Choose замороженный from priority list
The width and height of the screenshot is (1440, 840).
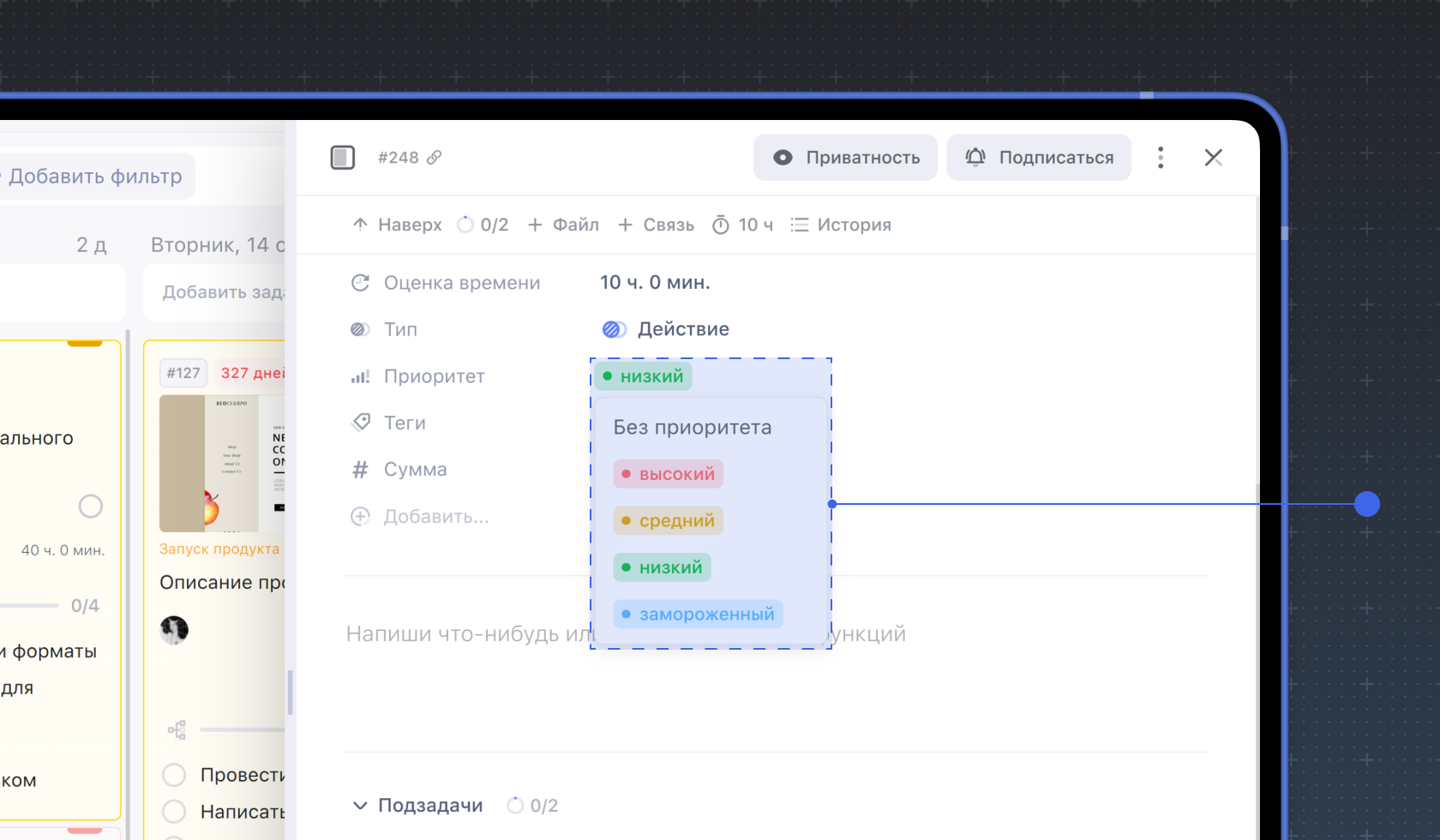click(x=697, y=614)
